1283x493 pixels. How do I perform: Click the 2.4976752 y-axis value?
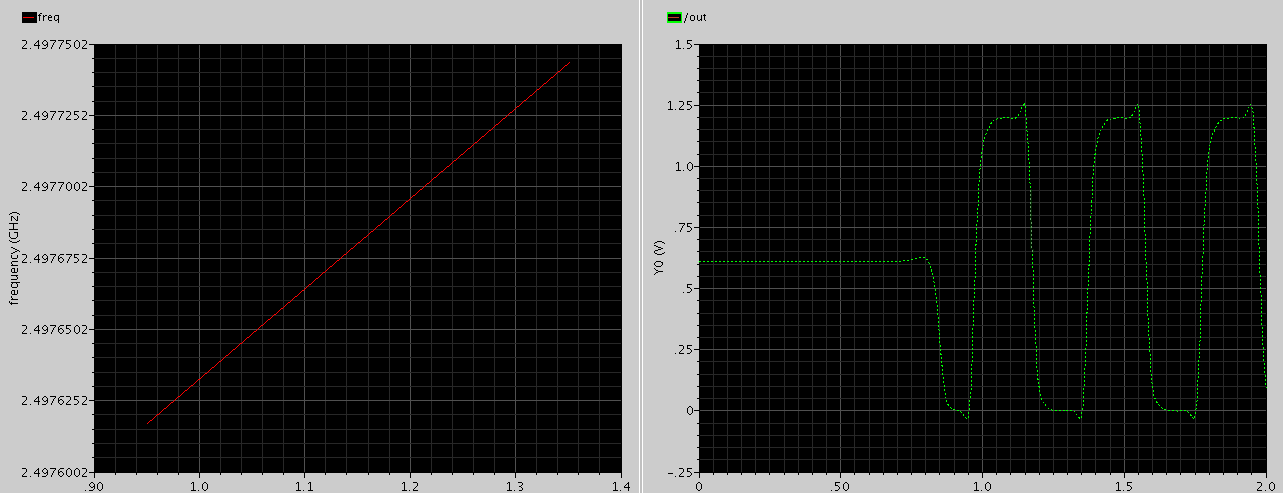(x=54, y=258)
